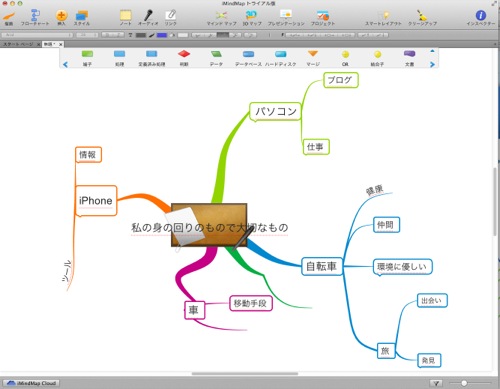Select the yellow 結合子 circle shape
500x389 pixels.
click(x=377, y=54)
